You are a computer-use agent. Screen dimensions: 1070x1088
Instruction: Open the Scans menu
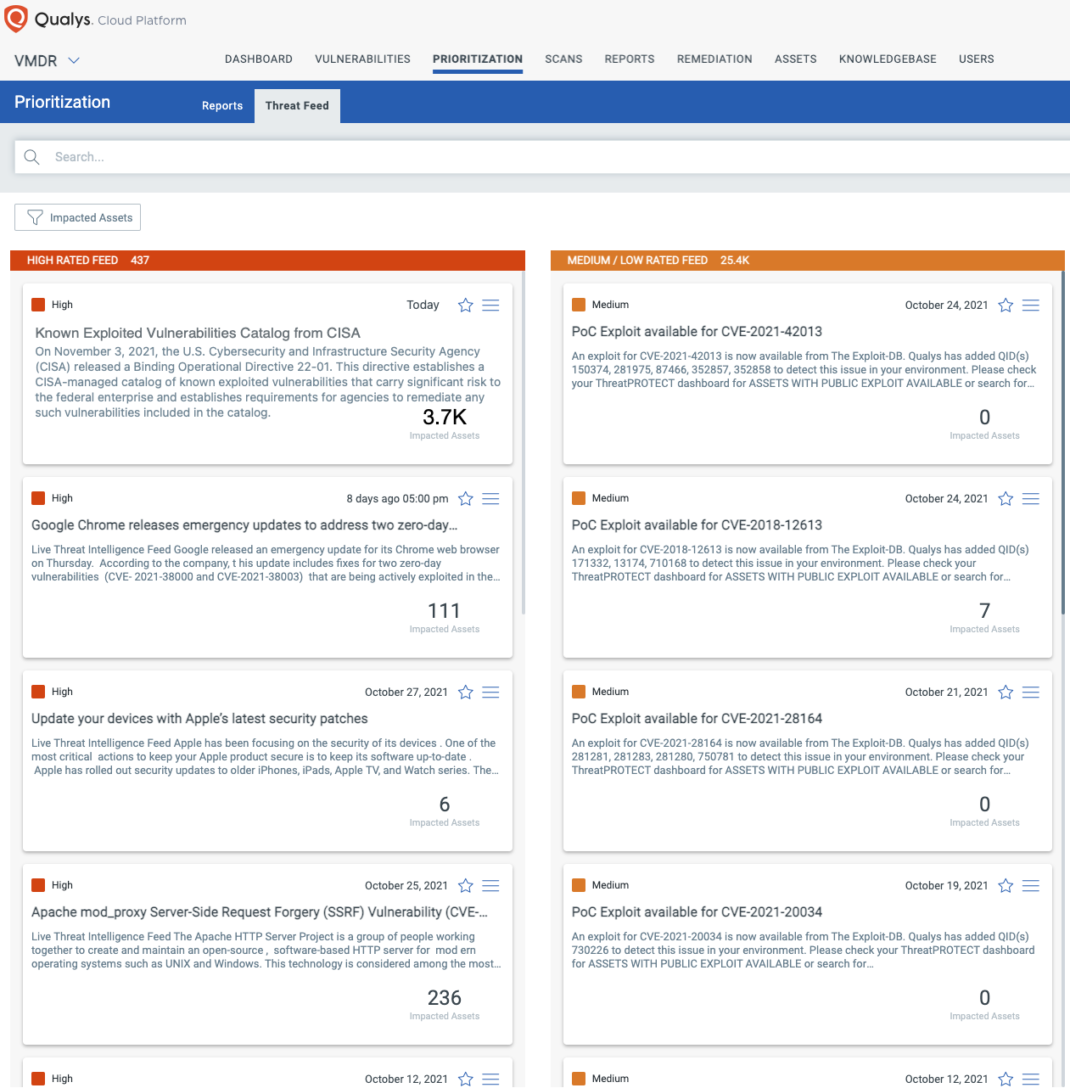pyautogui.click(x=563, y=59)
